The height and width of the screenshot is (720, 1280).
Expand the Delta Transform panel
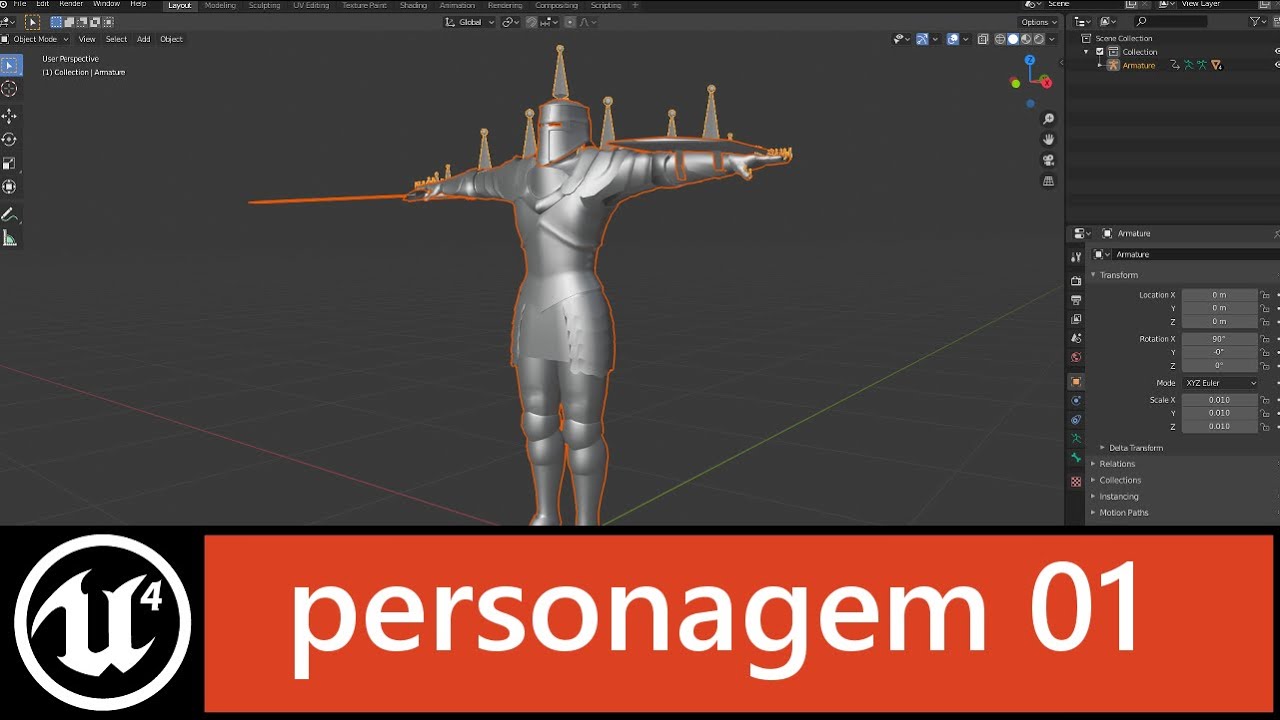coord(1135,448)
